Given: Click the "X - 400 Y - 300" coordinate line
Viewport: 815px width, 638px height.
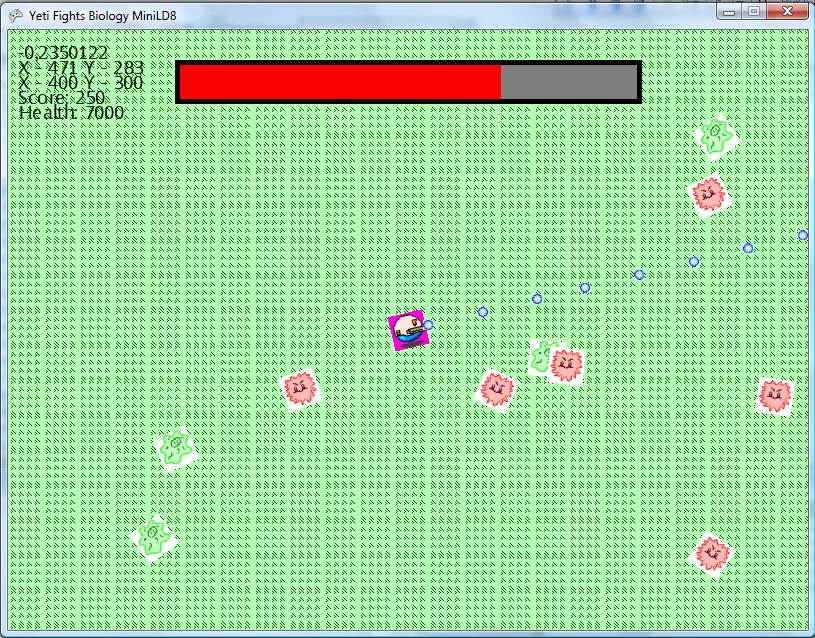Looking at the screenshot, I should click(81, 82).
